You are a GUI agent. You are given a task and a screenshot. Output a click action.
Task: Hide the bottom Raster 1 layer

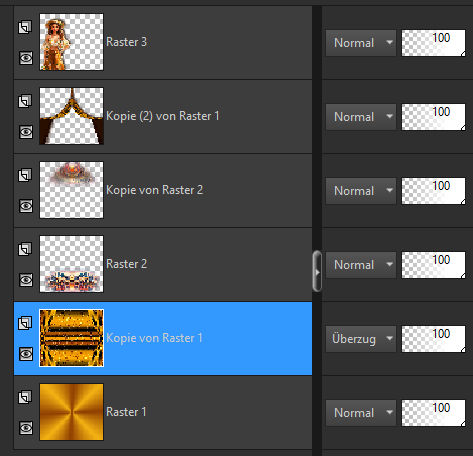(x=26, y=428)
